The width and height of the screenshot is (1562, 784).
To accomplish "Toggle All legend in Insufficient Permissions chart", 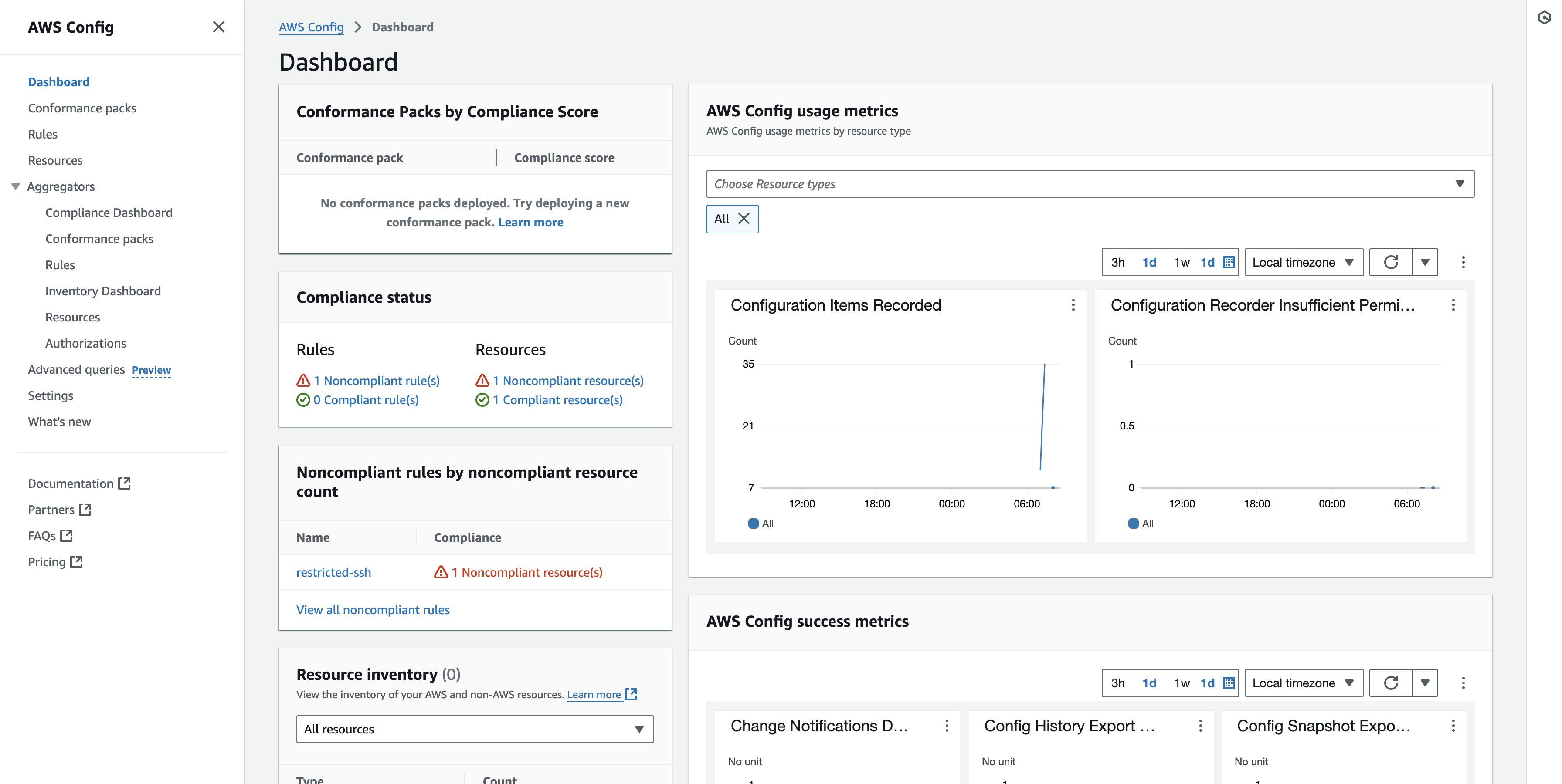I will tap(1141, 524).
